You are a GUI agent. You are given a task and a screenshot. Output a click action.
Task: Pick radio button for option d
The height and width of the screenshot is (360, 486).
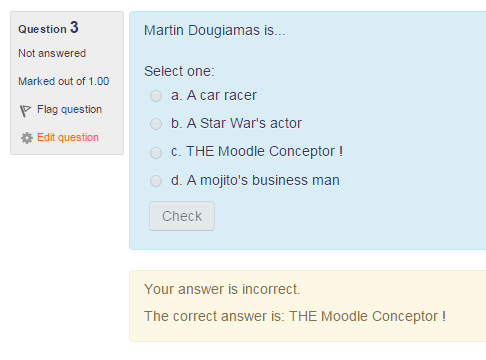coord(156,181)
